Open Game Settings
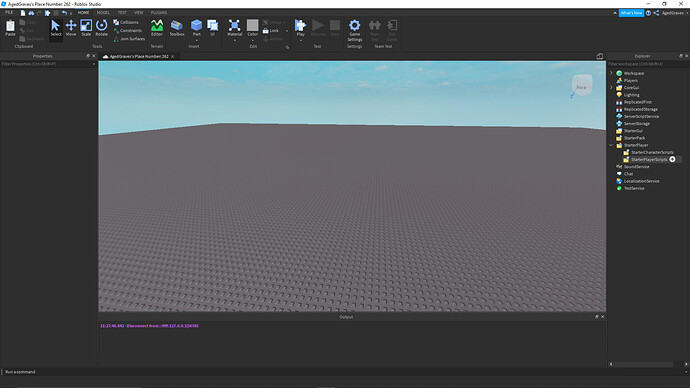 pyautogui.click(x=355, y=30)
